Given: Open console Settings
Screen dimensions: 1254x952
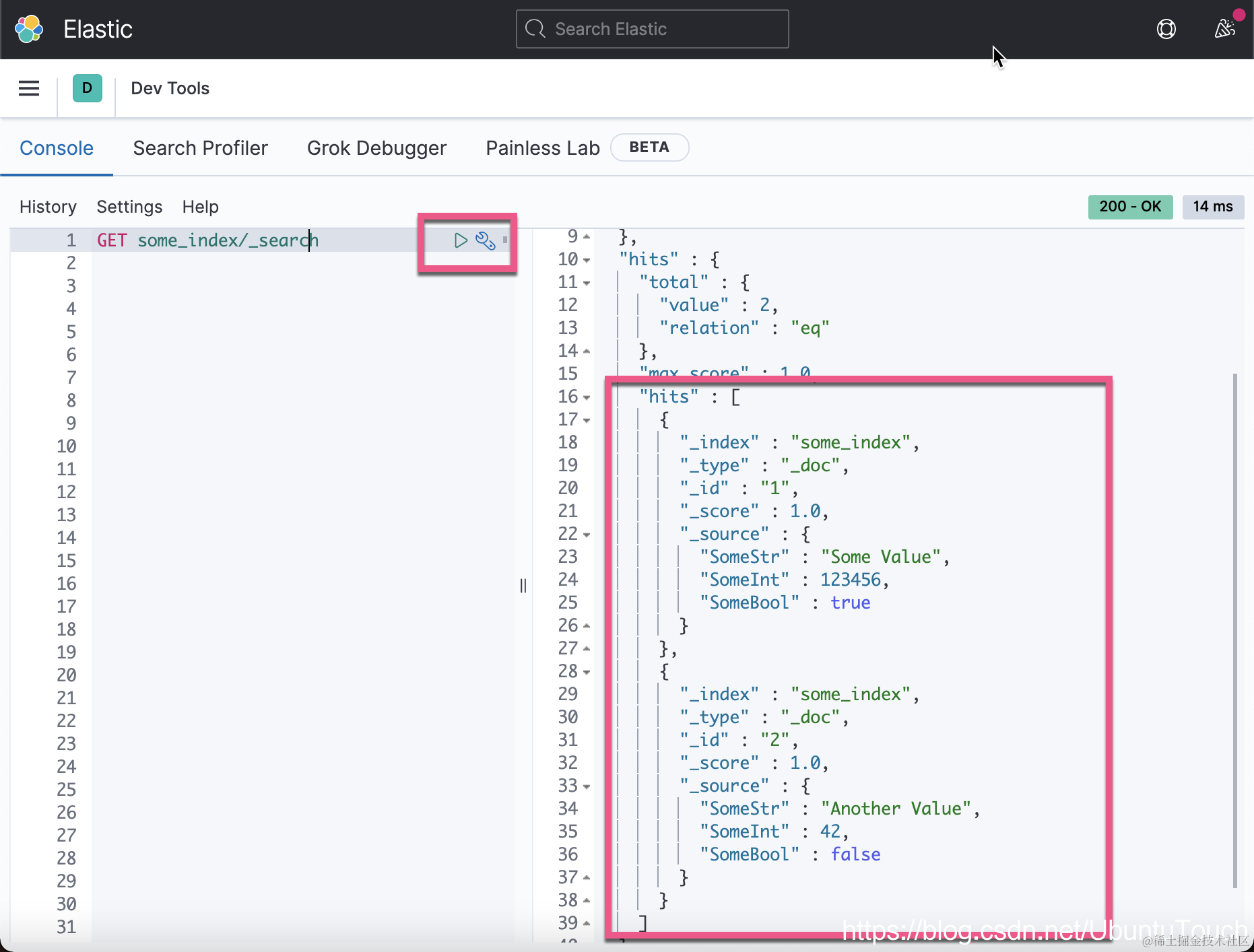Looking at the screenshot, I should coord(129,207).
